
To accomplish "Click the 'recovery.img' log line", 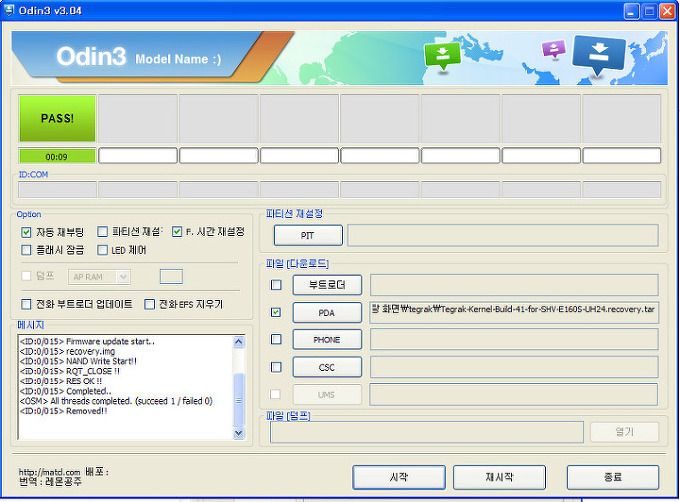I will click(67, 352).
